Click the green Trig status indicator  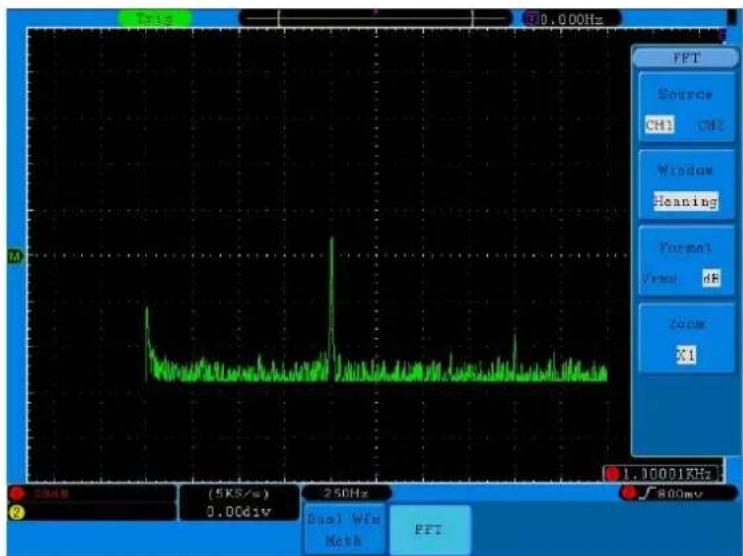(155, 18)
